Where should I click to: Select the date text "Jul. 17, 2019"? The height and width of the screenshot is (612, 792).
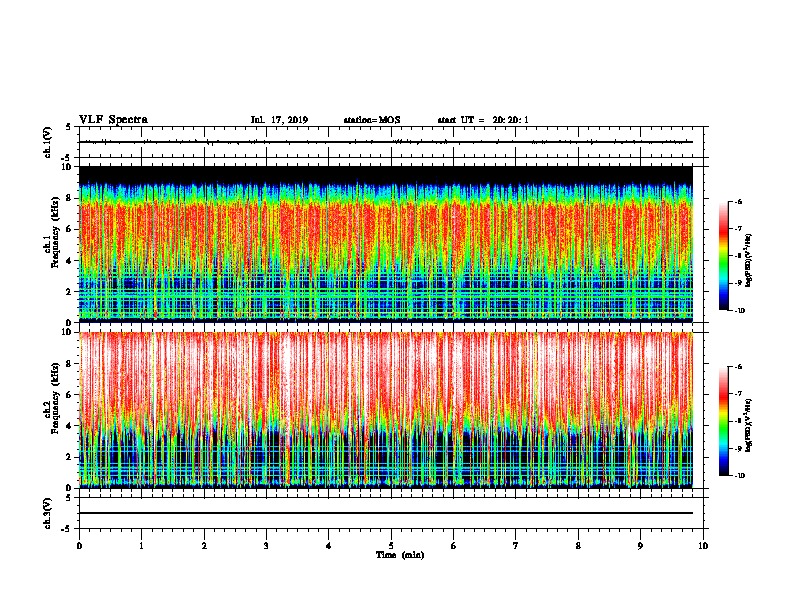pos(279,120)
